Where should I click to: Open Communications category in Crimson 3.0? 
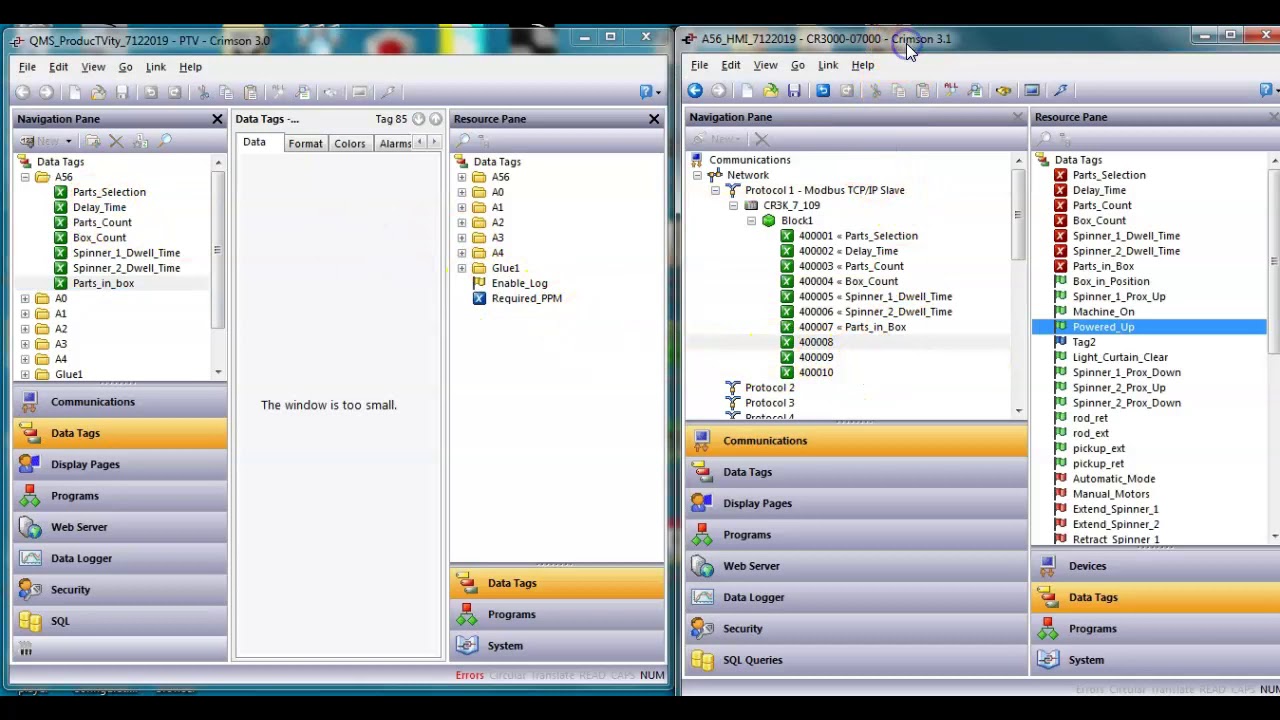coord(120,402)
